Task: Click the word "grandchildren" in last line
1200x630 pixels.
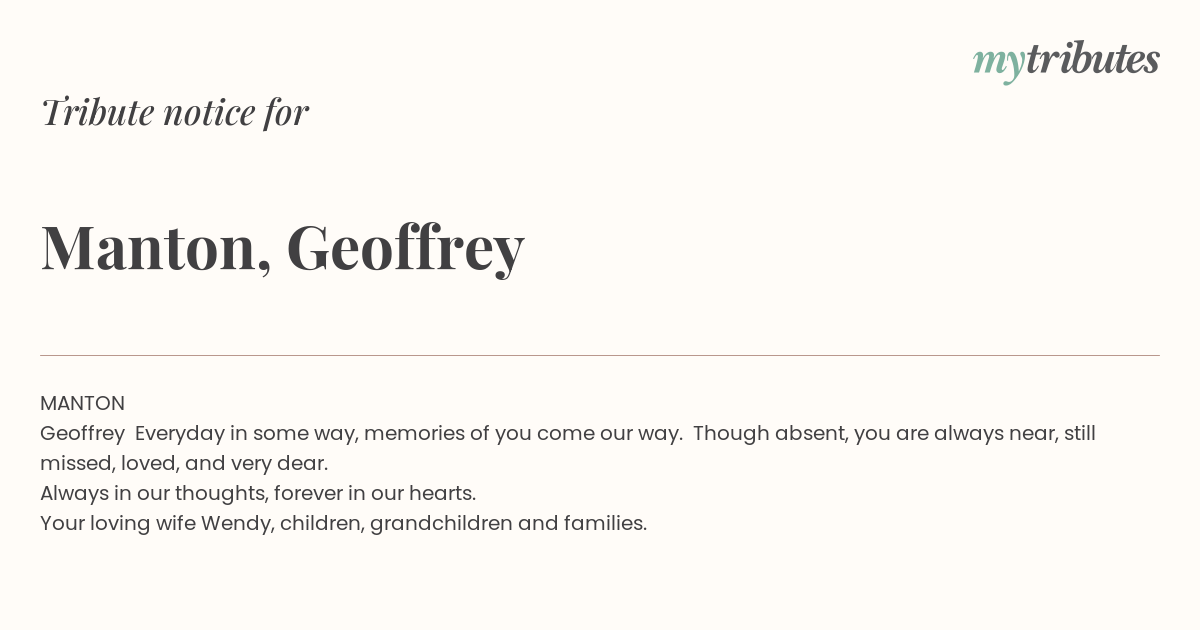Action: pos(441,524)
